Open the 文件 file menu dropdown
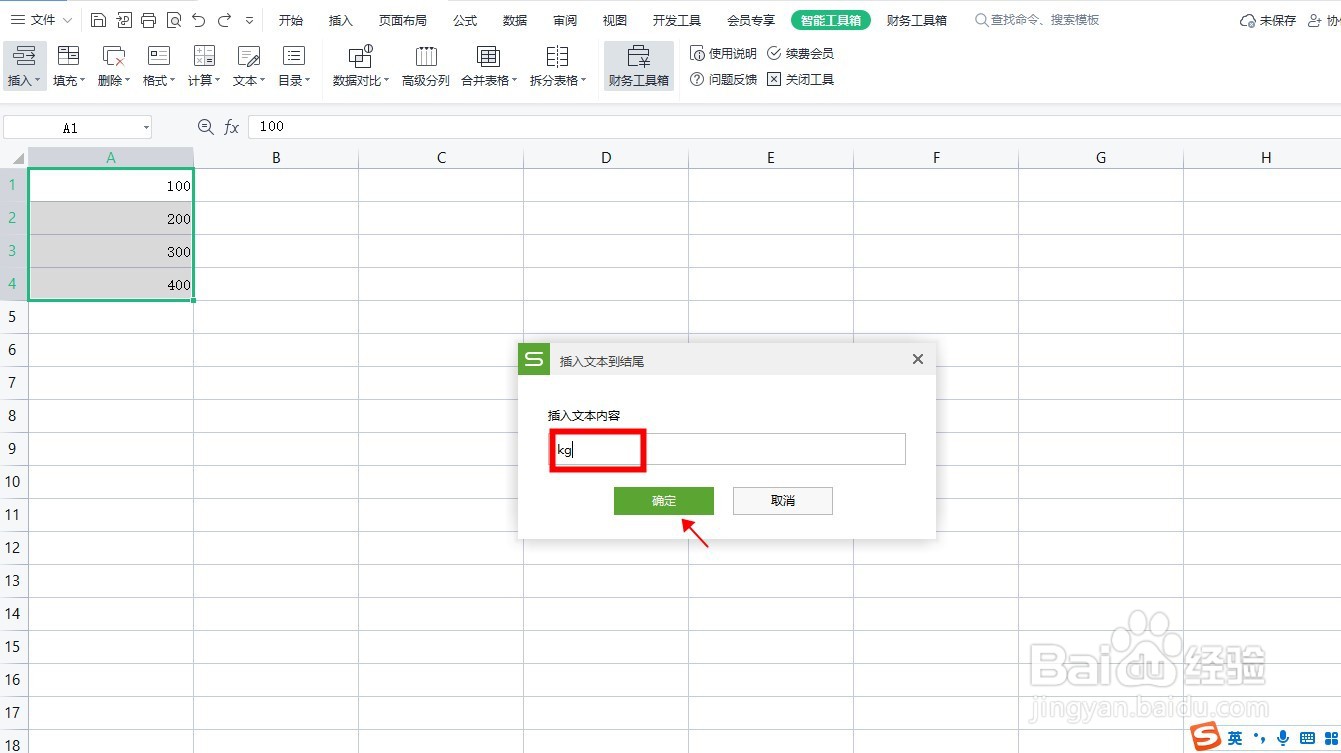Viewport: 1341px width, 753px height. [x=41, y=20]
